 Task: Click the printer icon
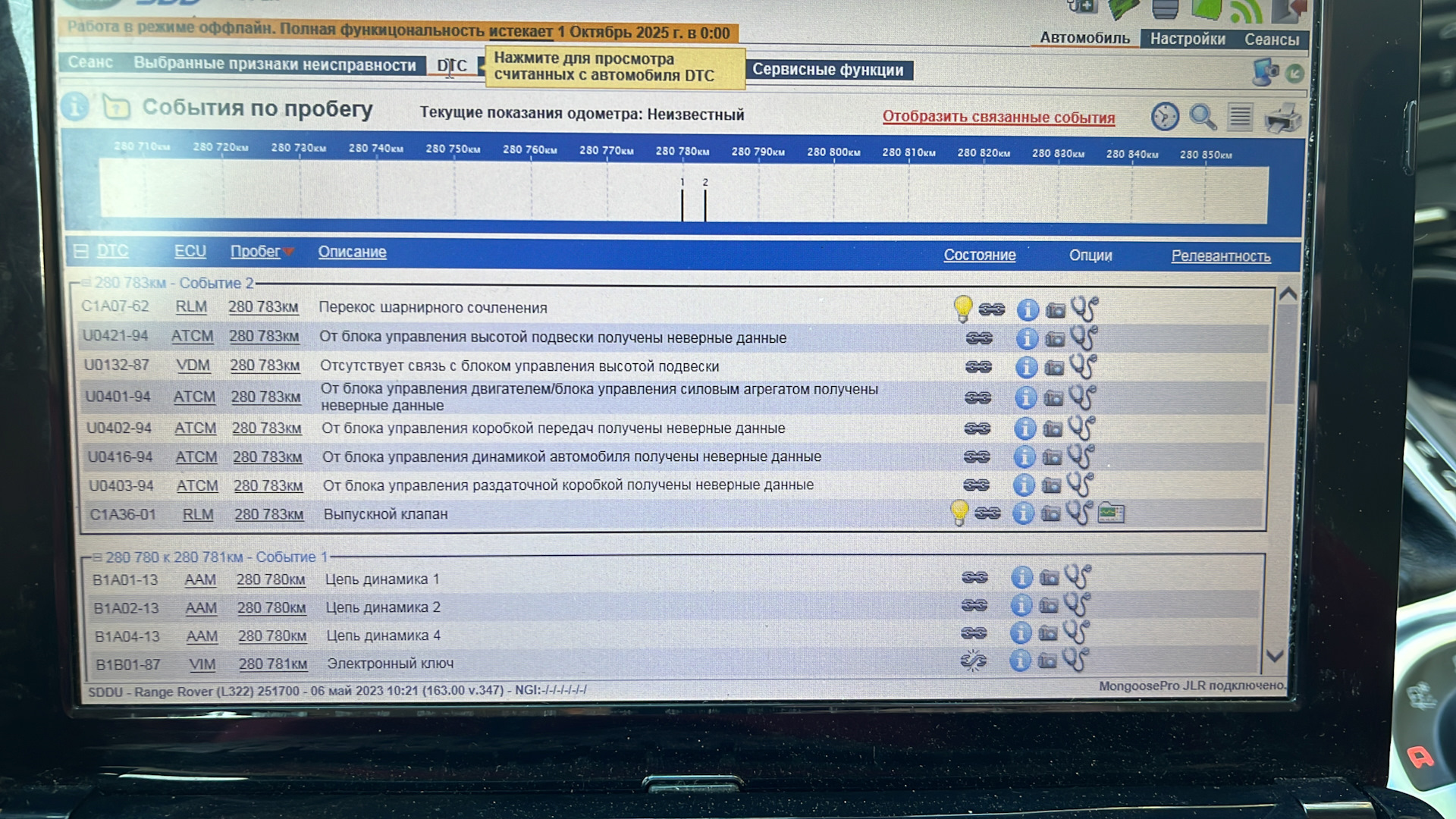(x=1282, y=118)
